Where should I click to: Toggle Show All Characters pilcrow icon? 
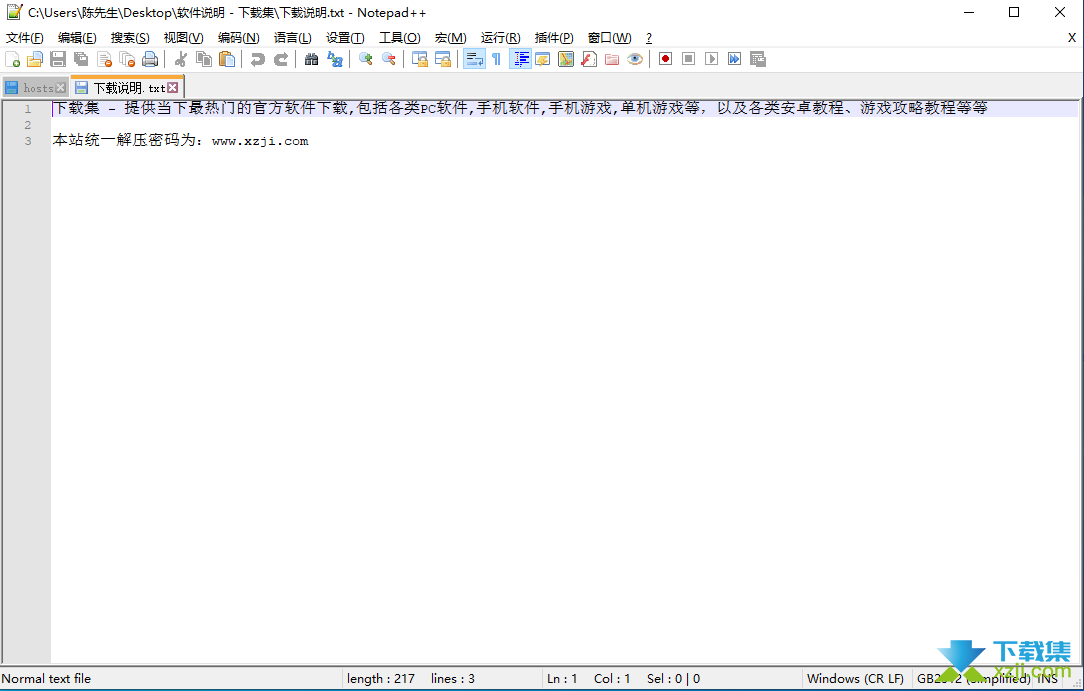pyautogui.click(x=496, y=59)
